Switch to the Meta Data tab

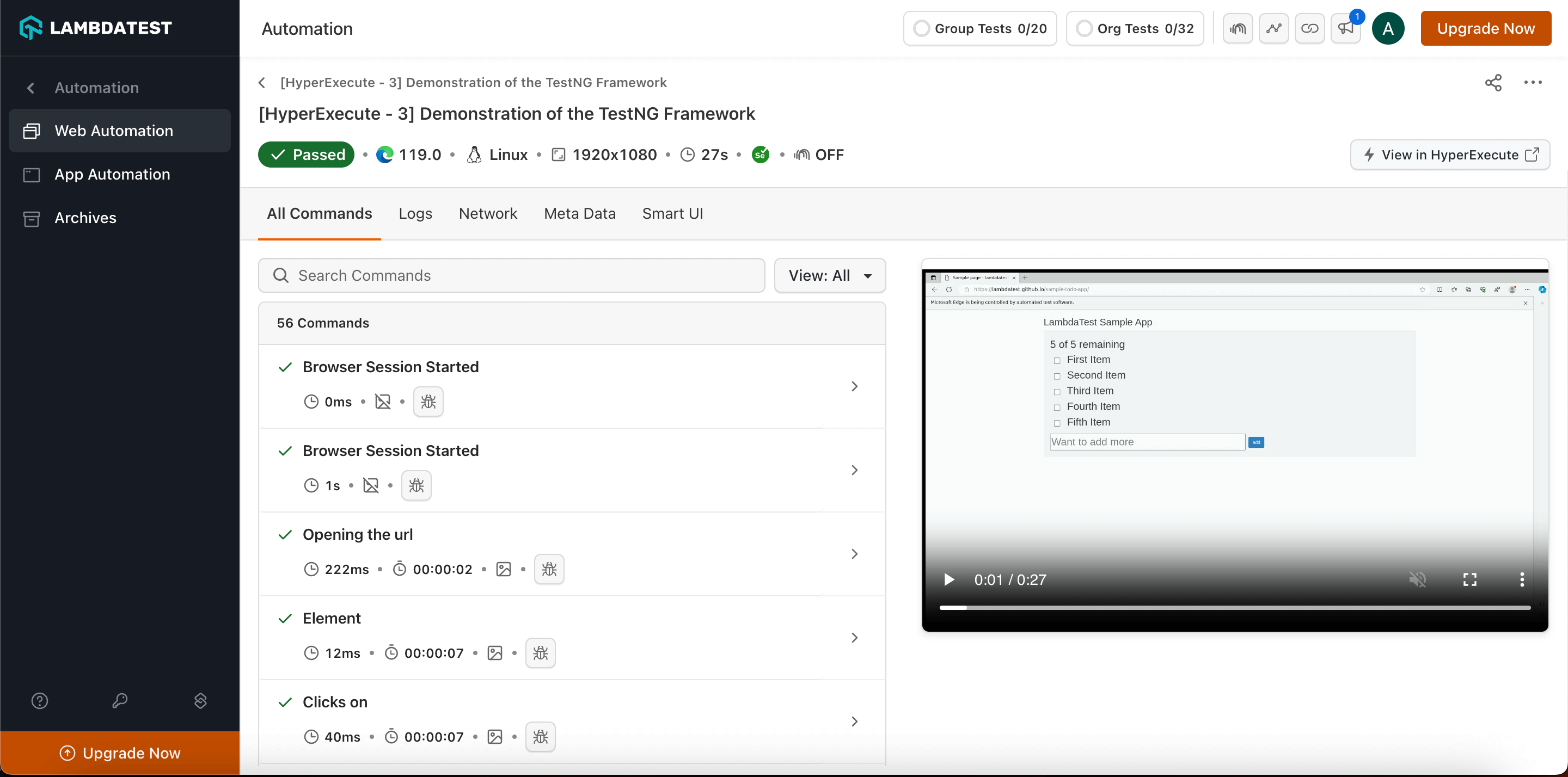579,214
